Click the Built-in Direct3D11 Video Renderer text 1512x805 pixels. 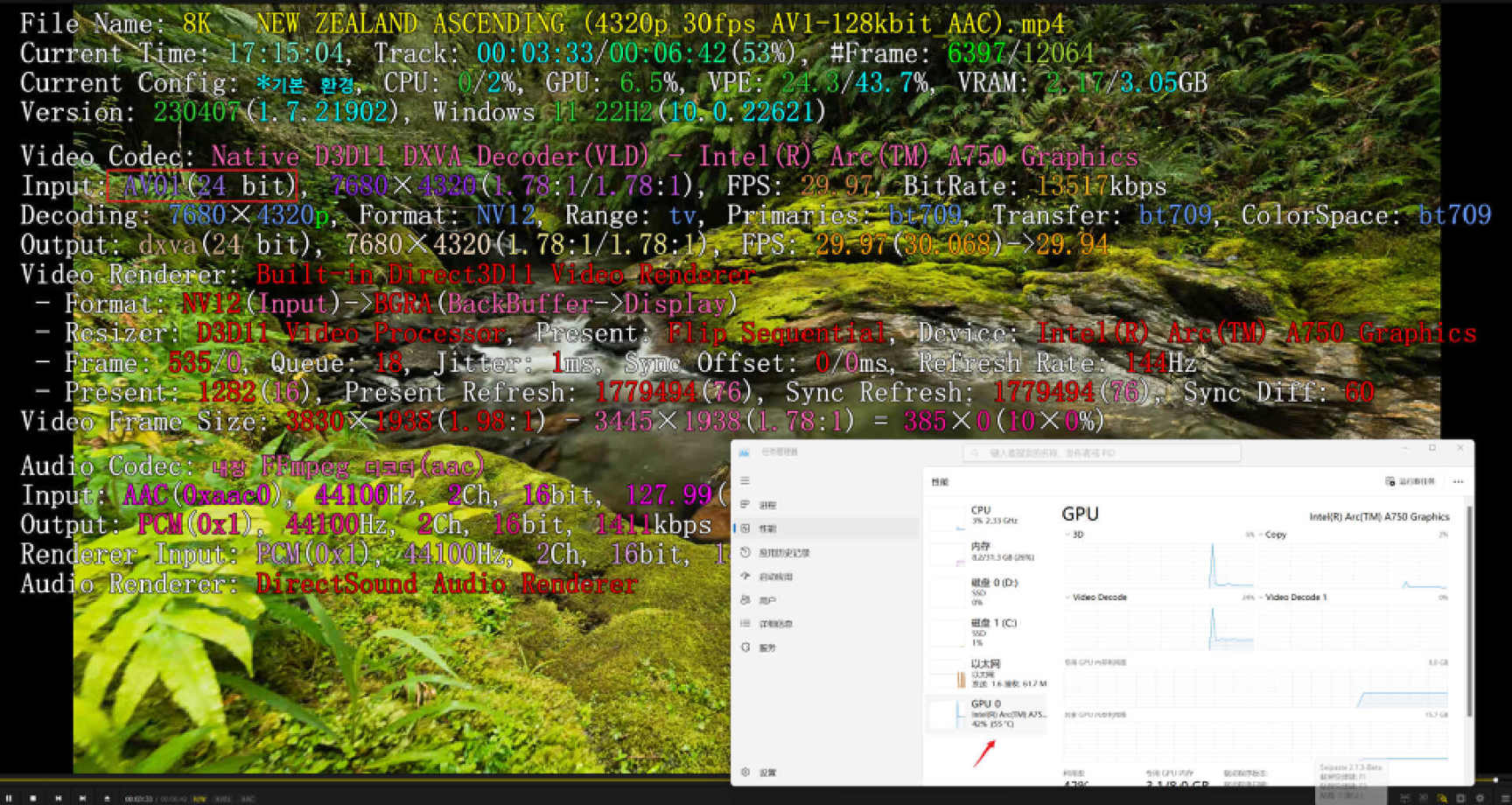tap(505, 275)
